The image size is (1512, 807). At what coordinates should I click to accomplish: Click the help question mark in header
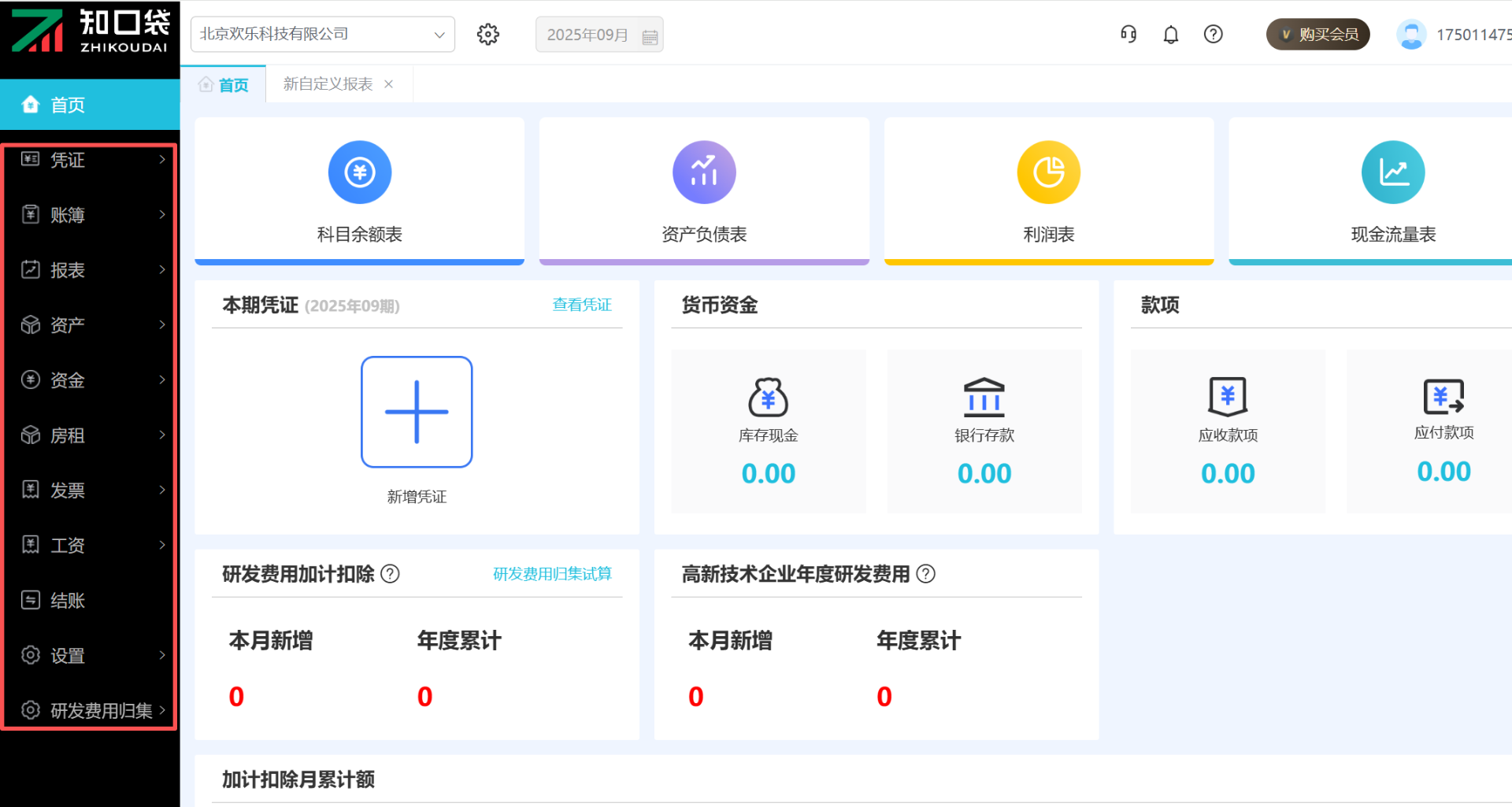(x=1214, y=35)
